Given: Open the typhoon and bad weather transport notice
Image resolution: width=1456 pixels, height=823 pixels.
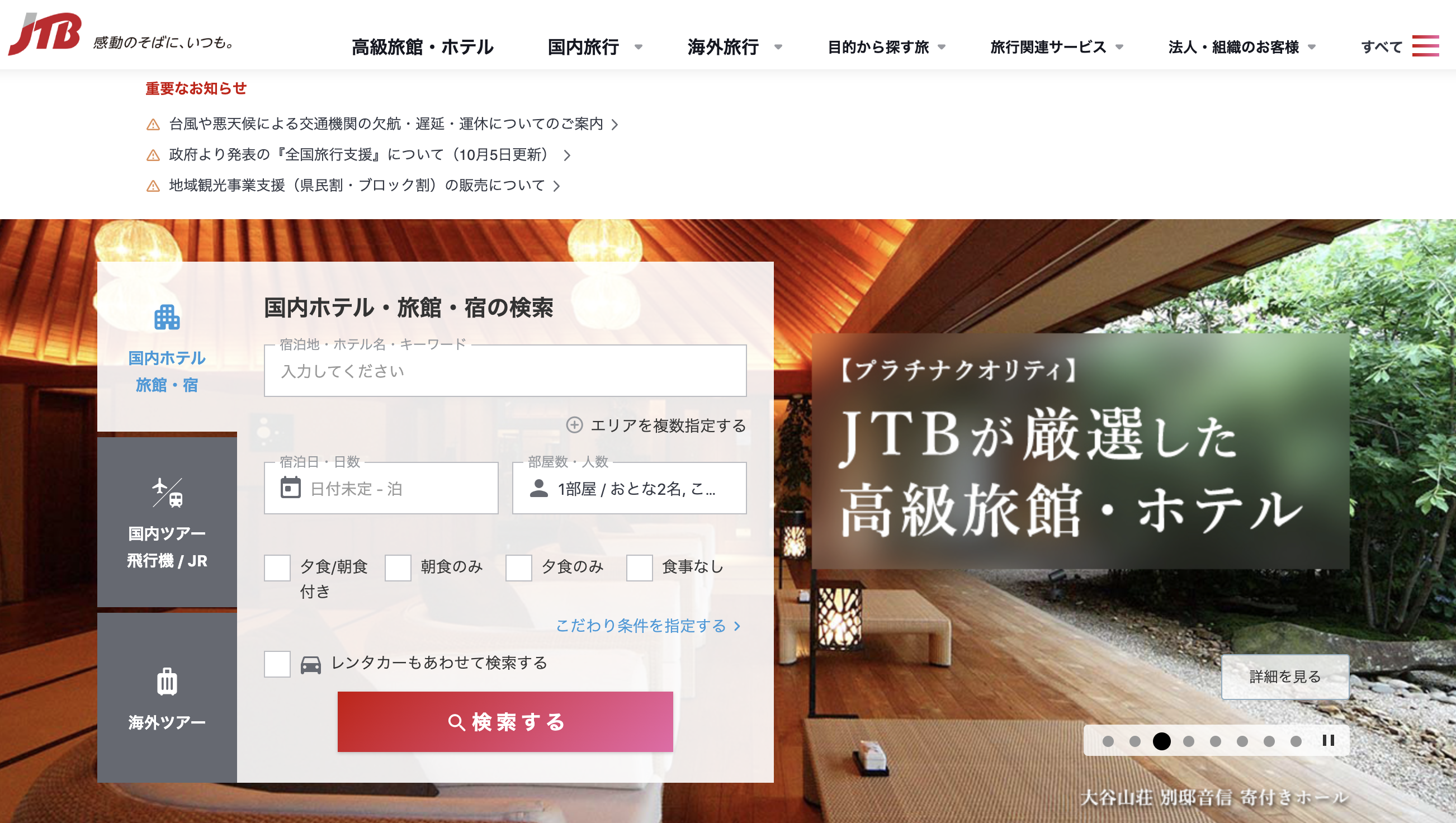Looking at the screenshot, I should pyautogui.click(x=386, y=124).
